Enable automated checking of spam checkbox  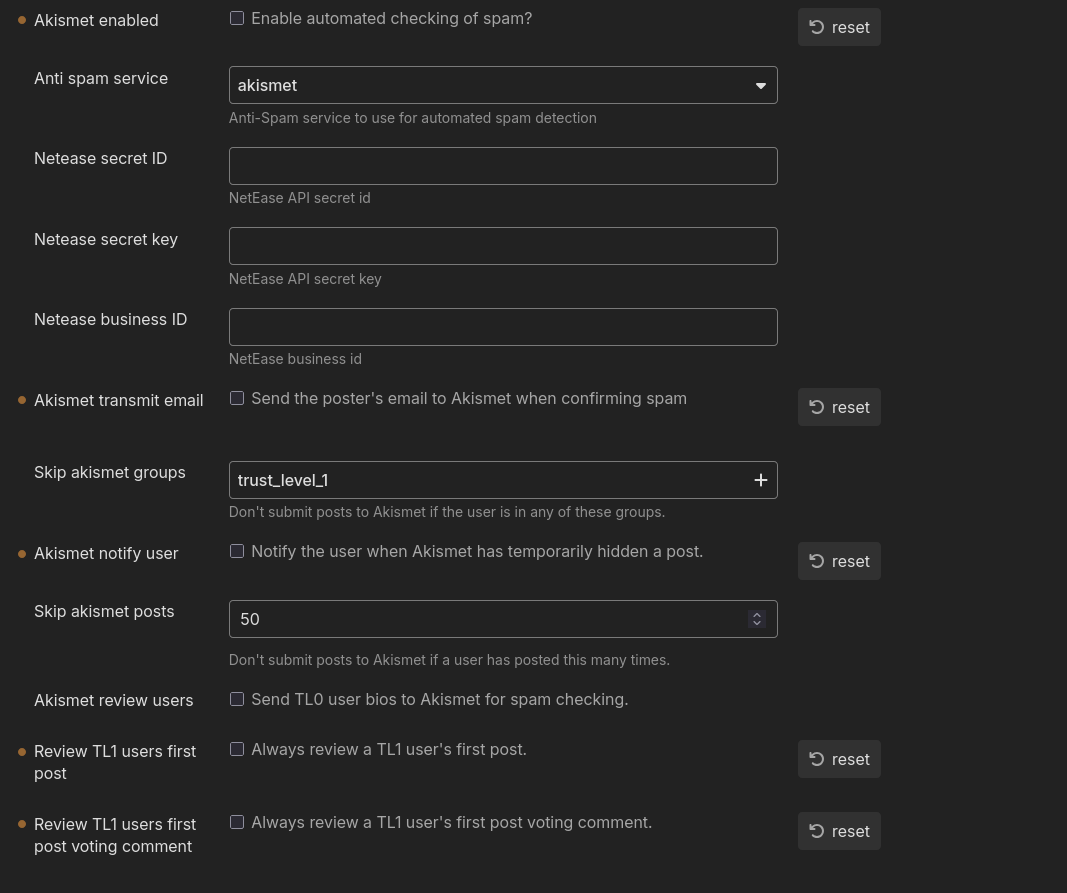pyautogui.click(x=237, y=18)
